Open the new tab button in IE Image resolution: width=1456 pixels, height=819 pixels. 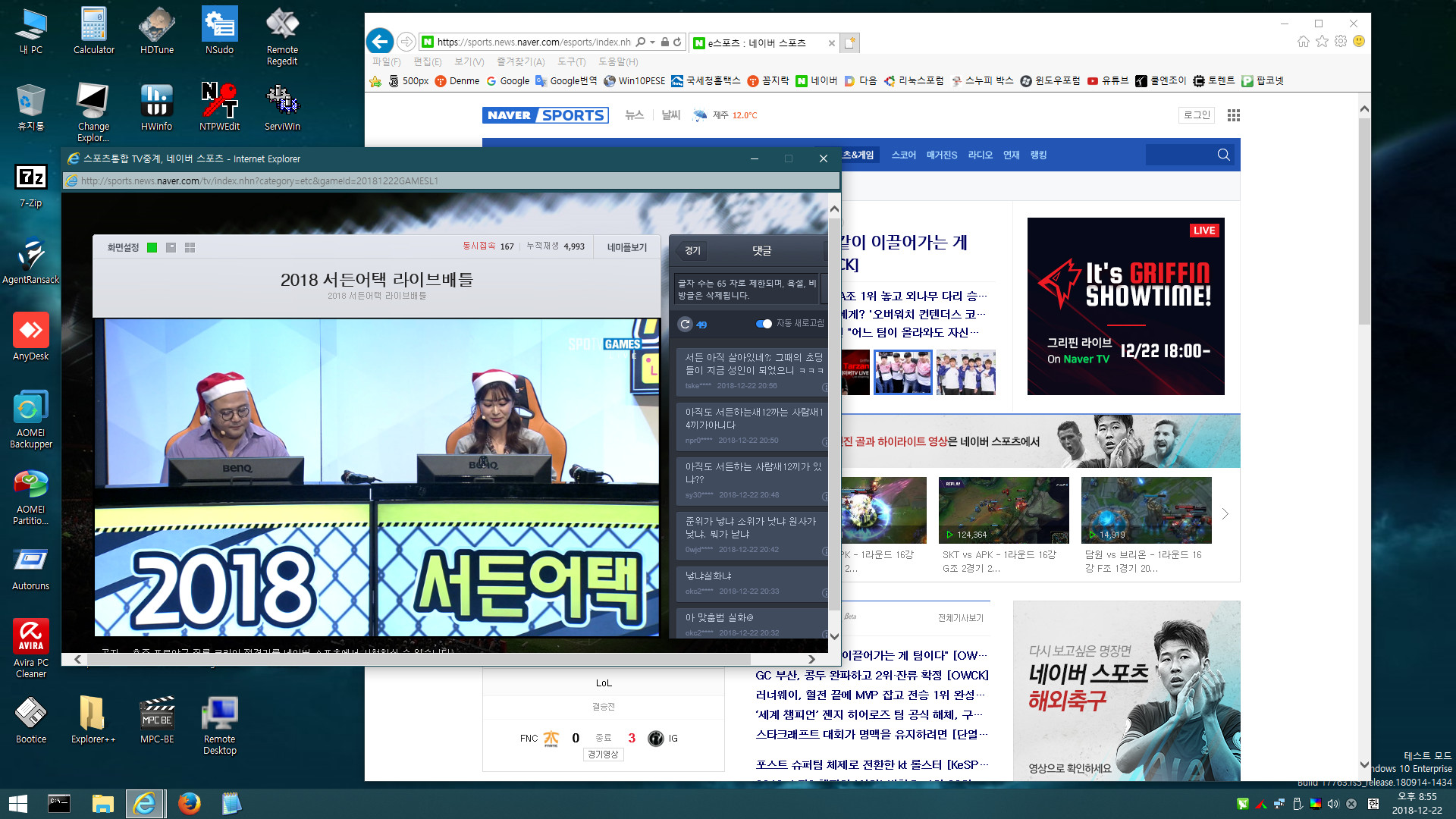tap(849, 42)
